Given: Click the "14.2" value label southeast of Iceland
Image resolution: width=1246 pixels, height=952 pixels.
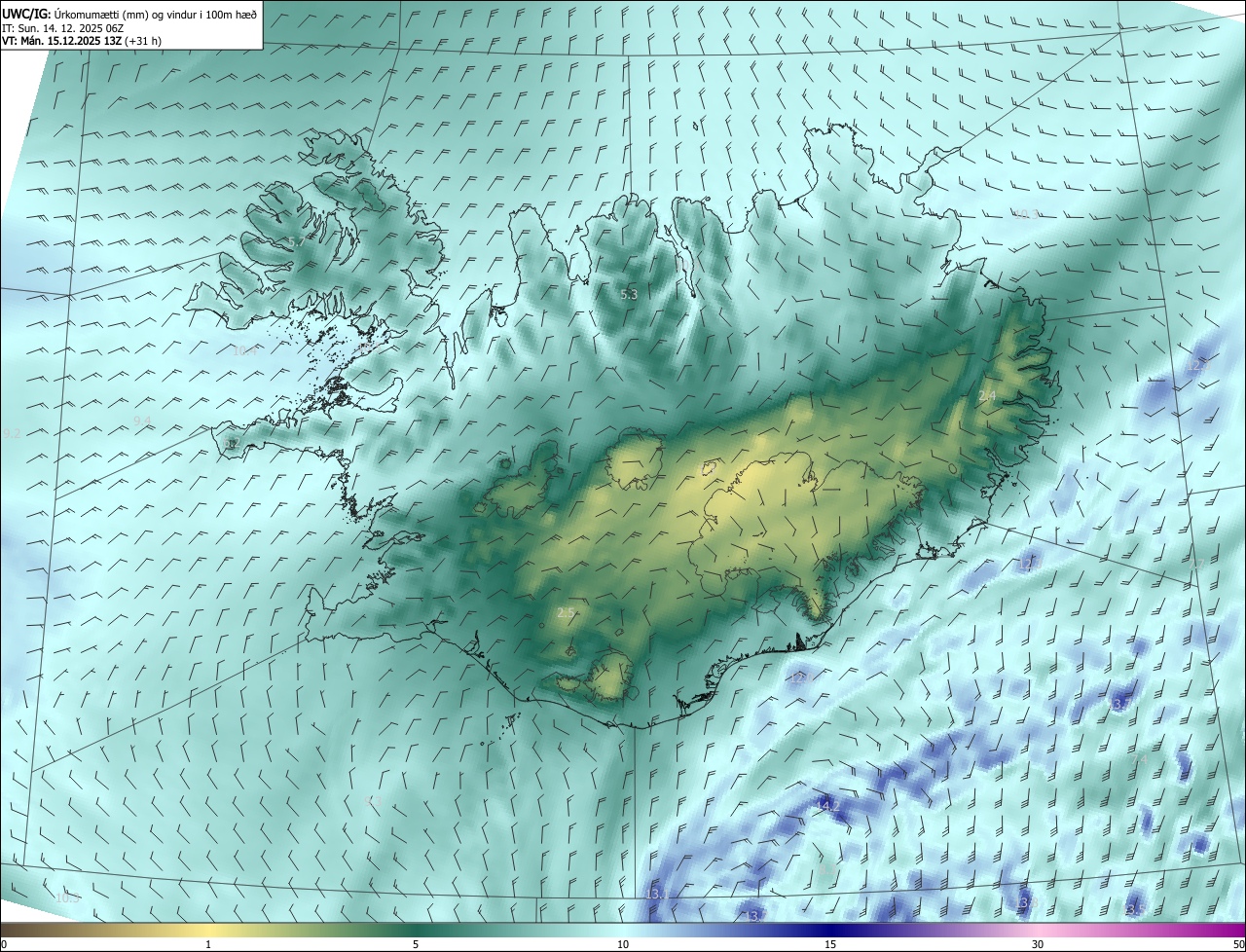Looking at the screenshot, I should 828,805.
